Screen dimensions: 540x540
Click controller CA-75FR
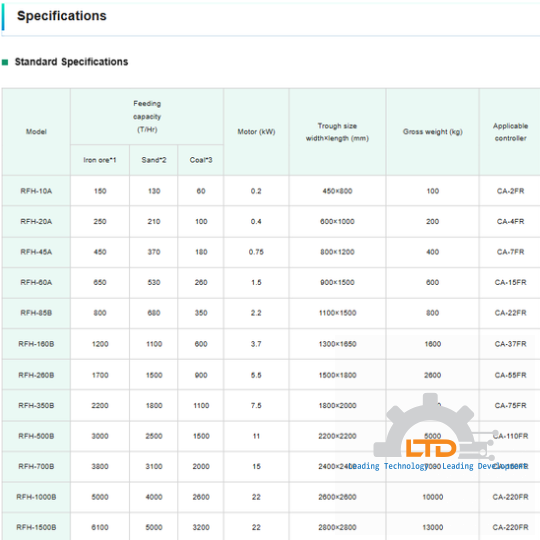(510, 405)
